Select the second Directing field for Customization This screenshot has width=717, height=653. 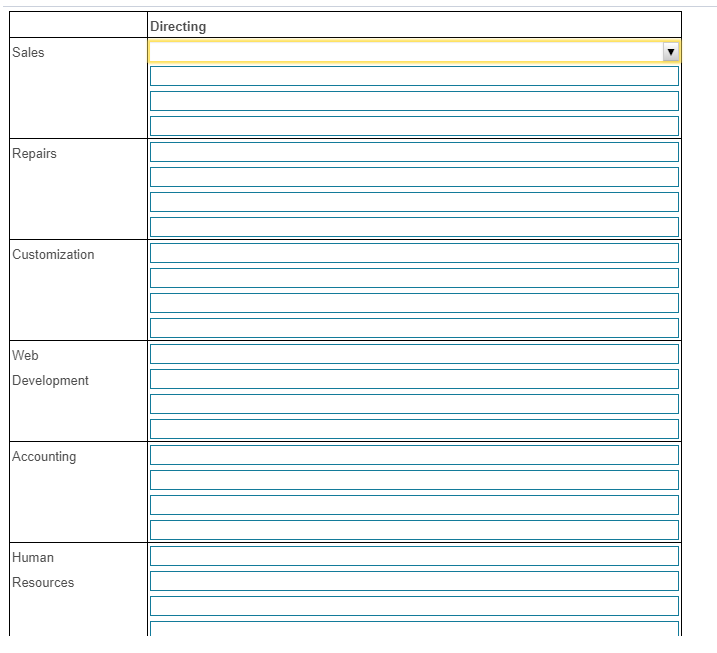tap(414, 278)
